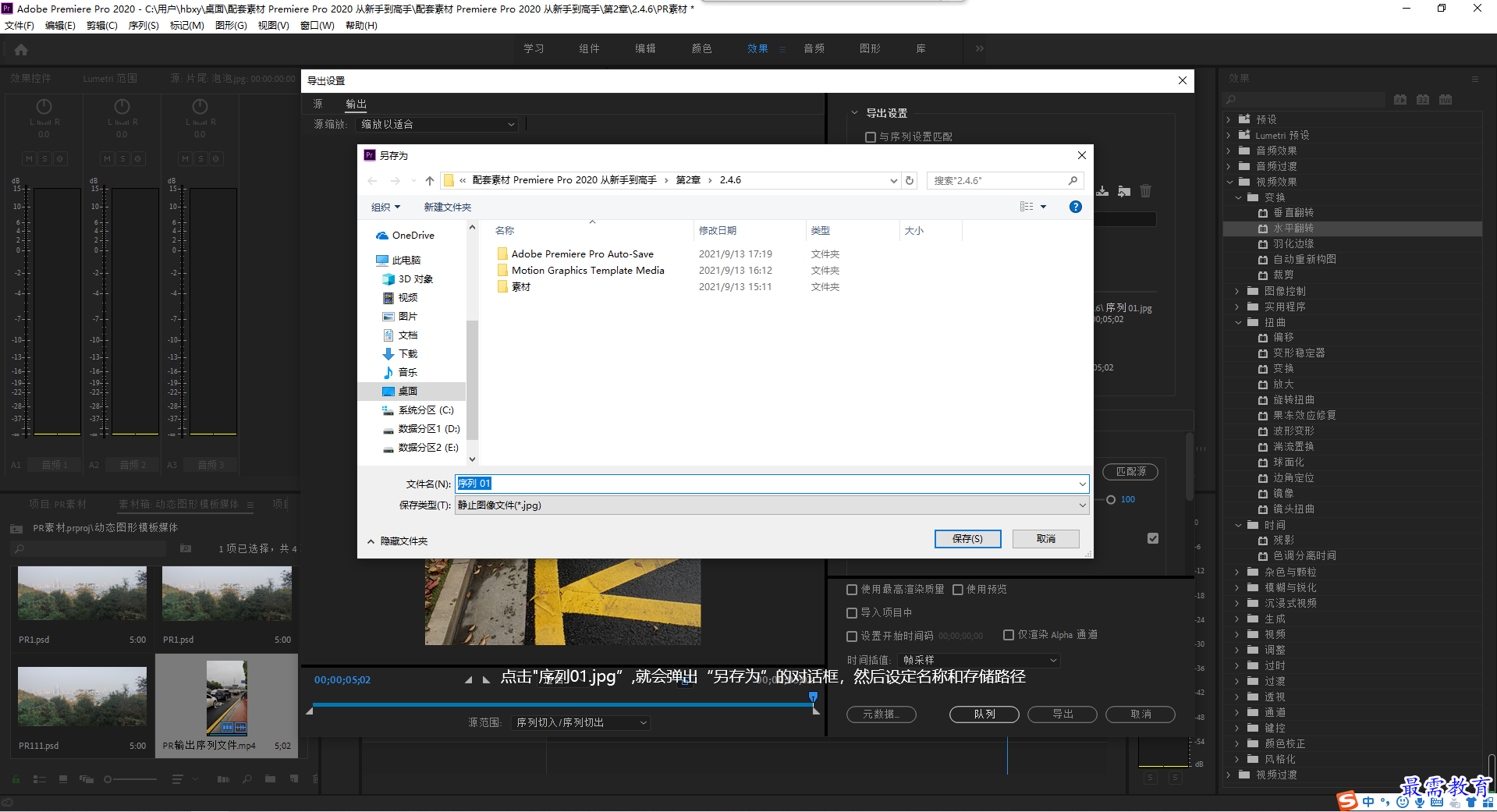
Task: Enable import into project checkbox
Action: [x=852, y=613]
